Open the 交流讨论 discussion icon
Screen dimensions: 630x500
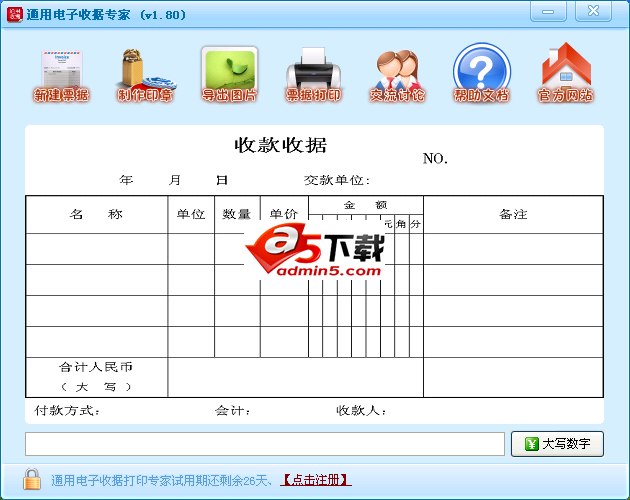(397, 75)
